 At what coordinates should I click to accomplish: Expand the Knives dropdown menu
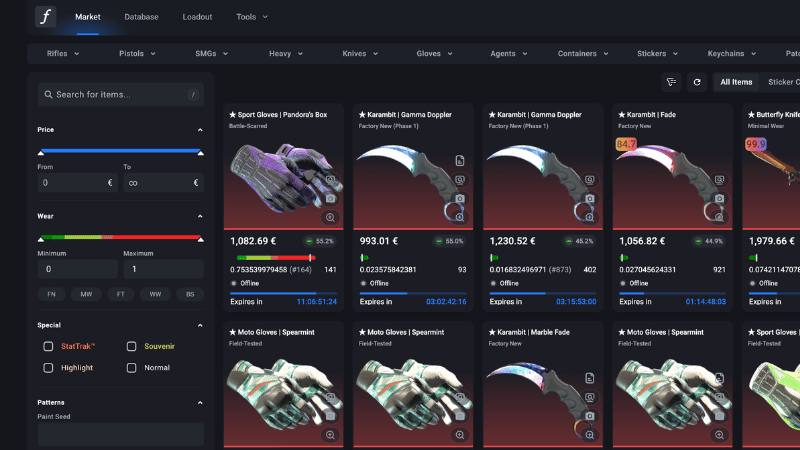360,53
